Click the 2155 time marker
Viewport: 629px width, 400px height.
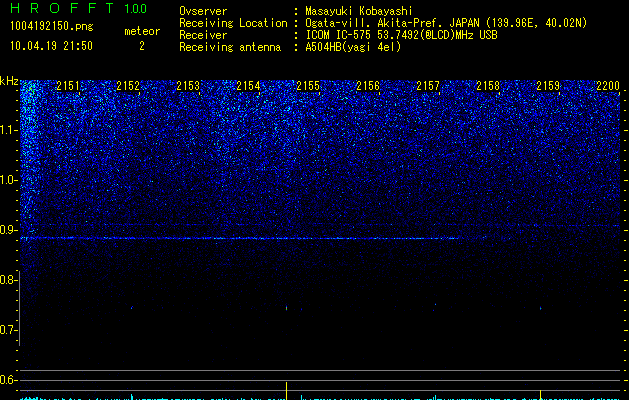(308, 86)
